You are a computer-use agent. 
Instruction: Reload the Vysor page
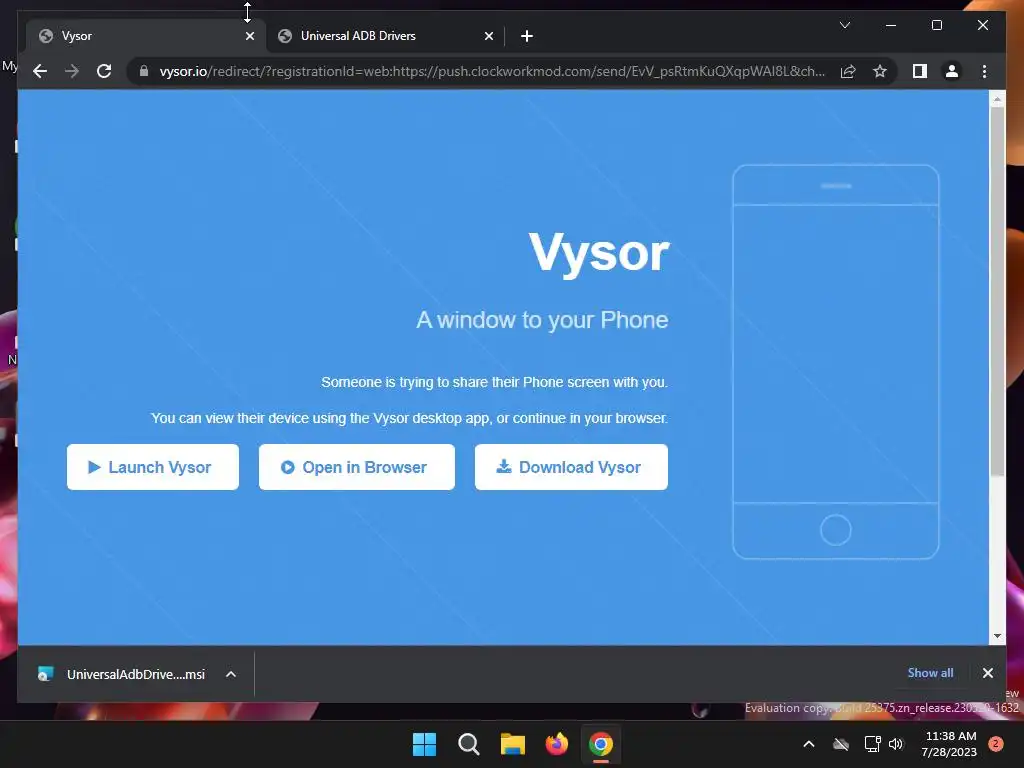point(104,71)
